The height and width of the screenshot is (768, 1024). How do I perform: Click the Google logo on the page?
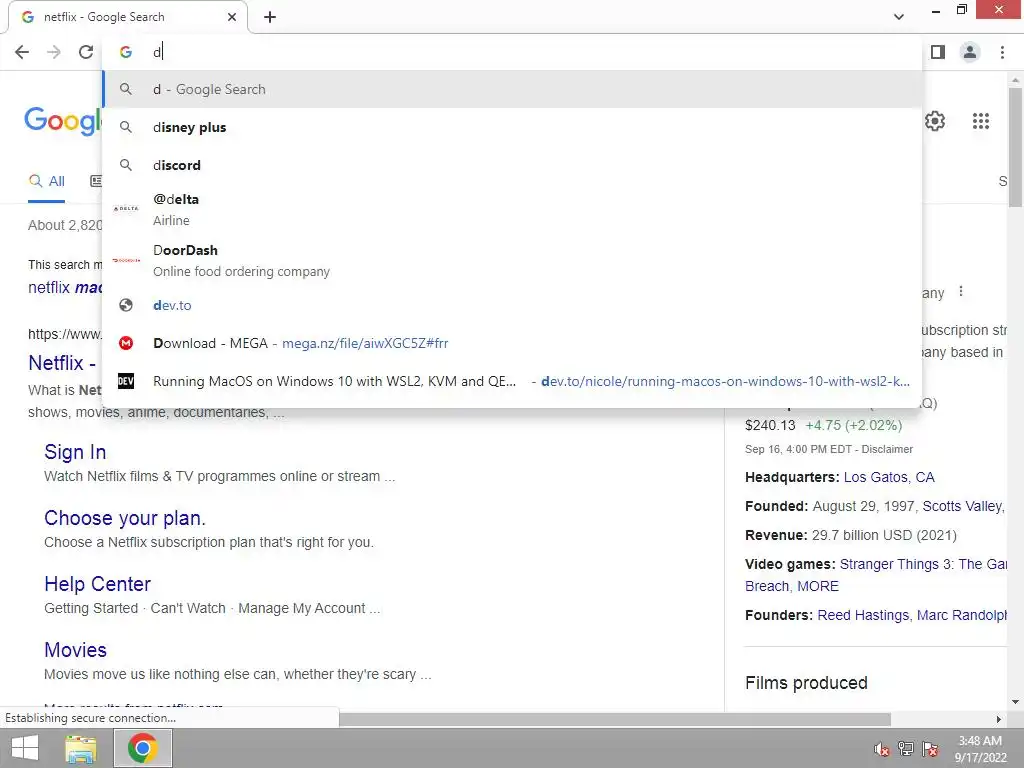pos(63,121)
